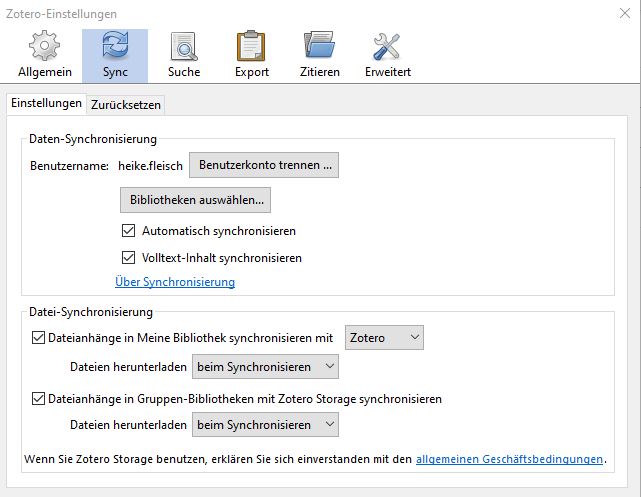This screenshot has width=641, height=497.
Task: Click Benutzerkonto trennen button
Action: [264, 165]
